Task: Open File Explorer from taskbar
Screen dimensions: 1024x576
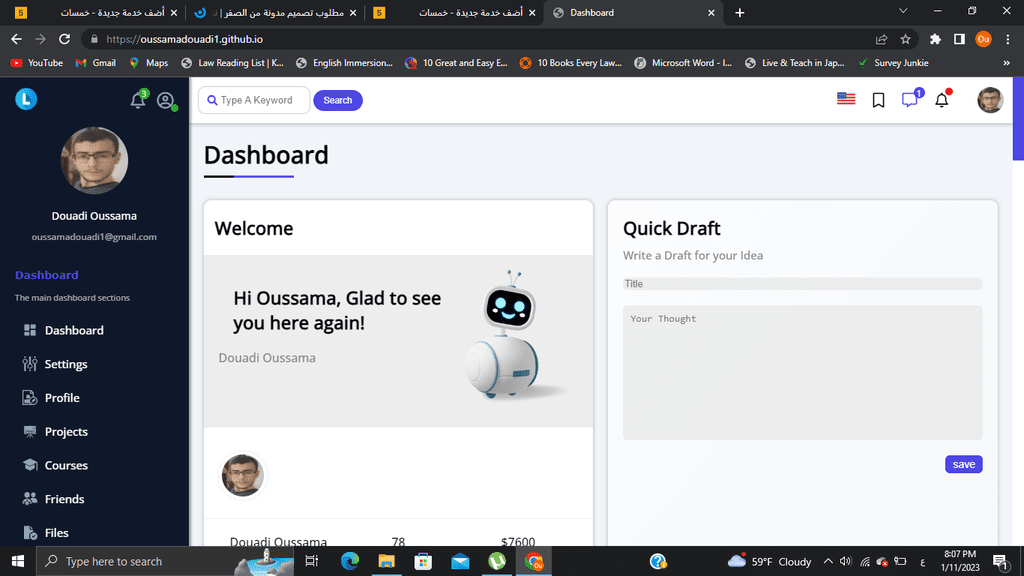Action: click(387, 561)
